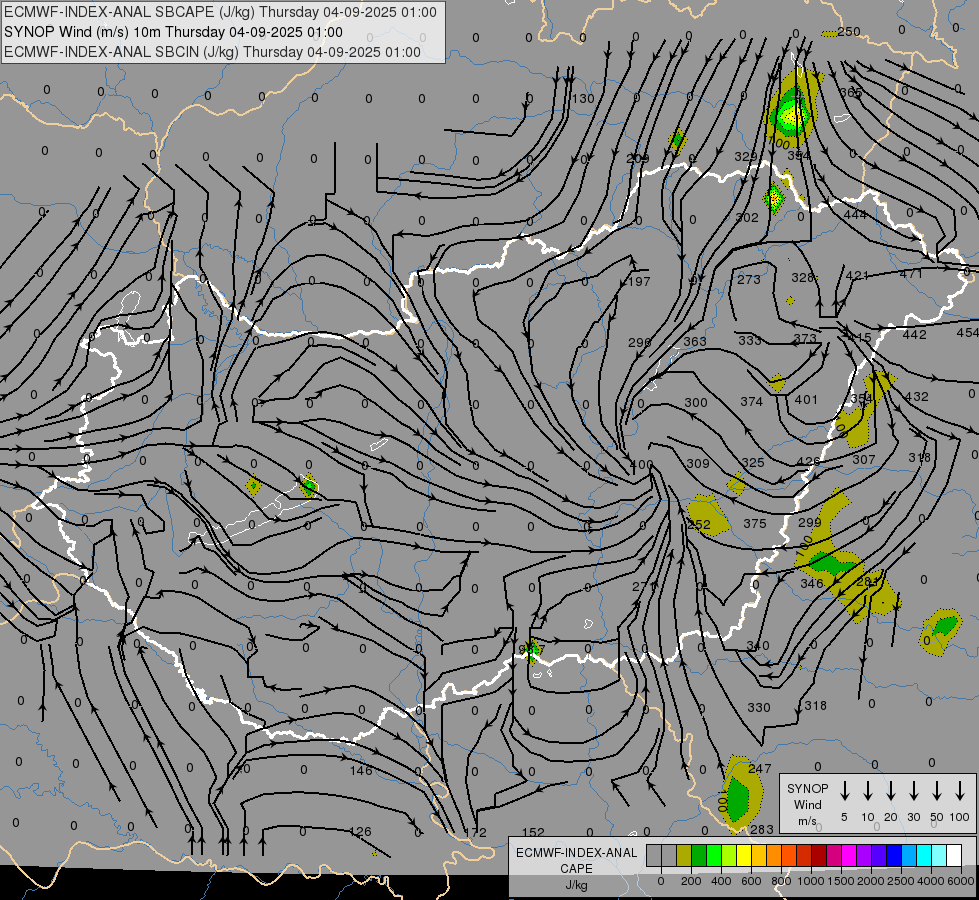Viewport: 979px width, 900px height.
Task: Click the map value 363
Action: coord(695,342)
